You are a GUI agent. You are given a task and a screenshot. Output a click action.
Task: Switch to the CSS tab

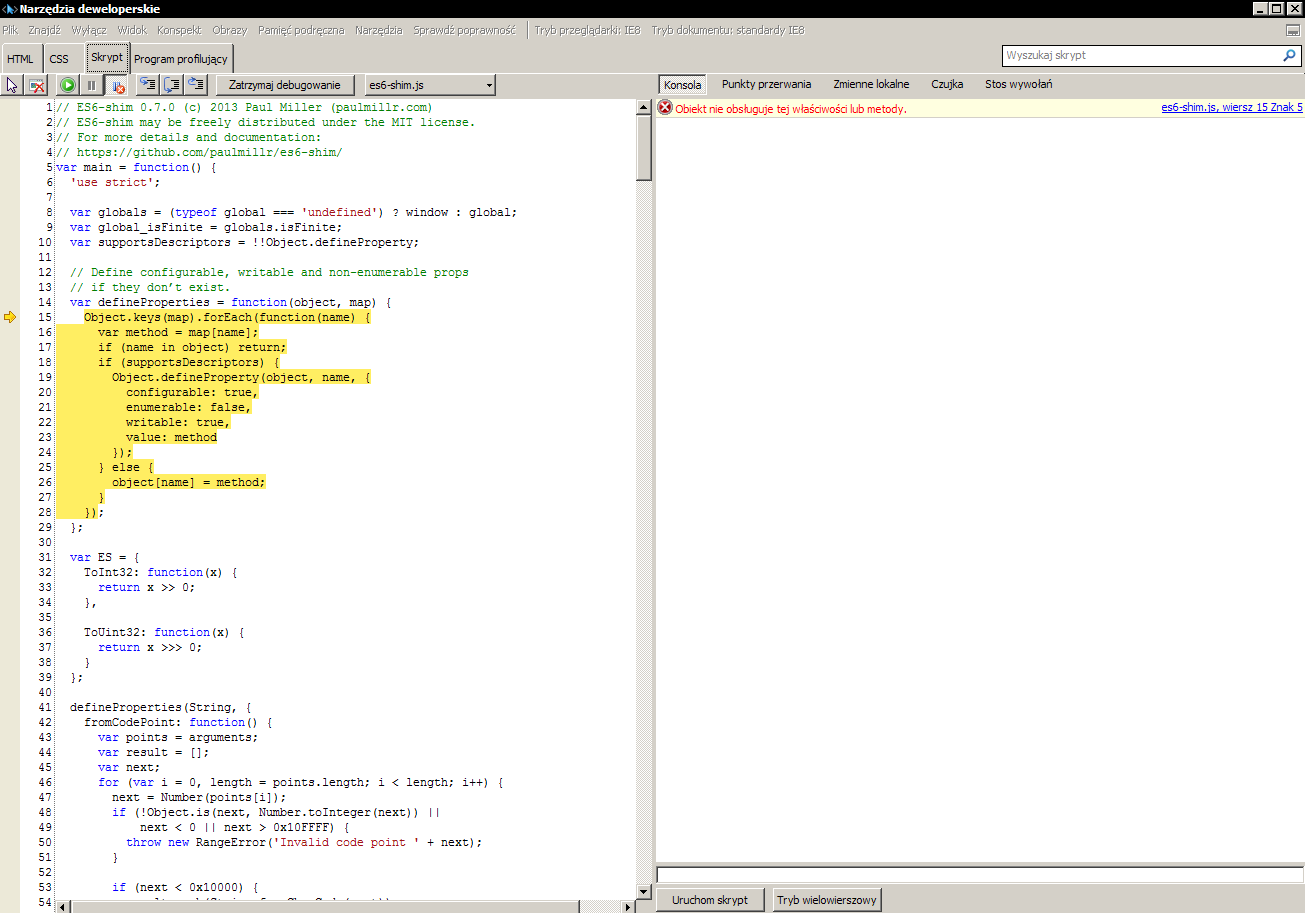click(x=59, y=59)
